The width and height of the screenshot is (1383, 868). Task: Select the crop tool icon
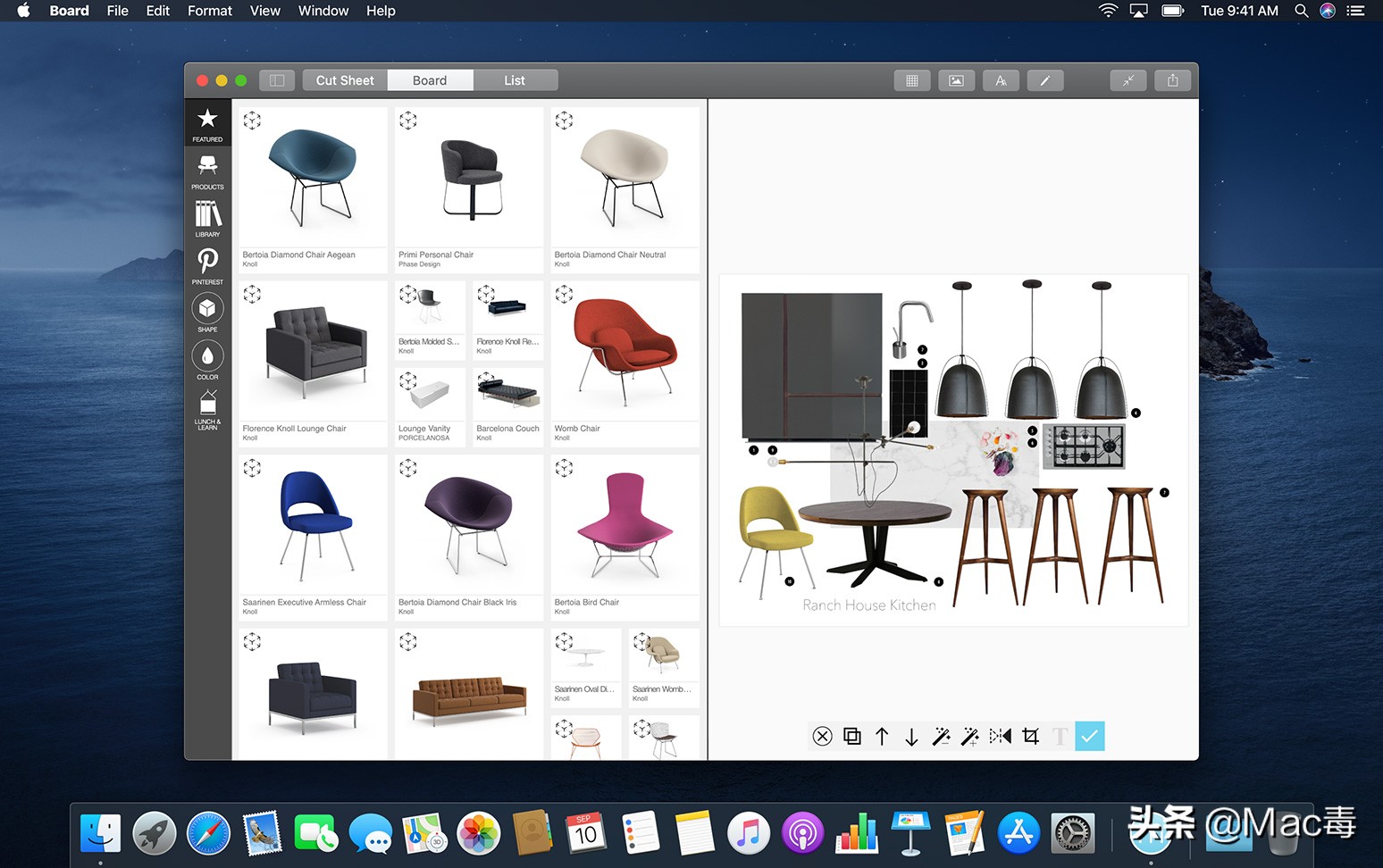[1031, 736]
